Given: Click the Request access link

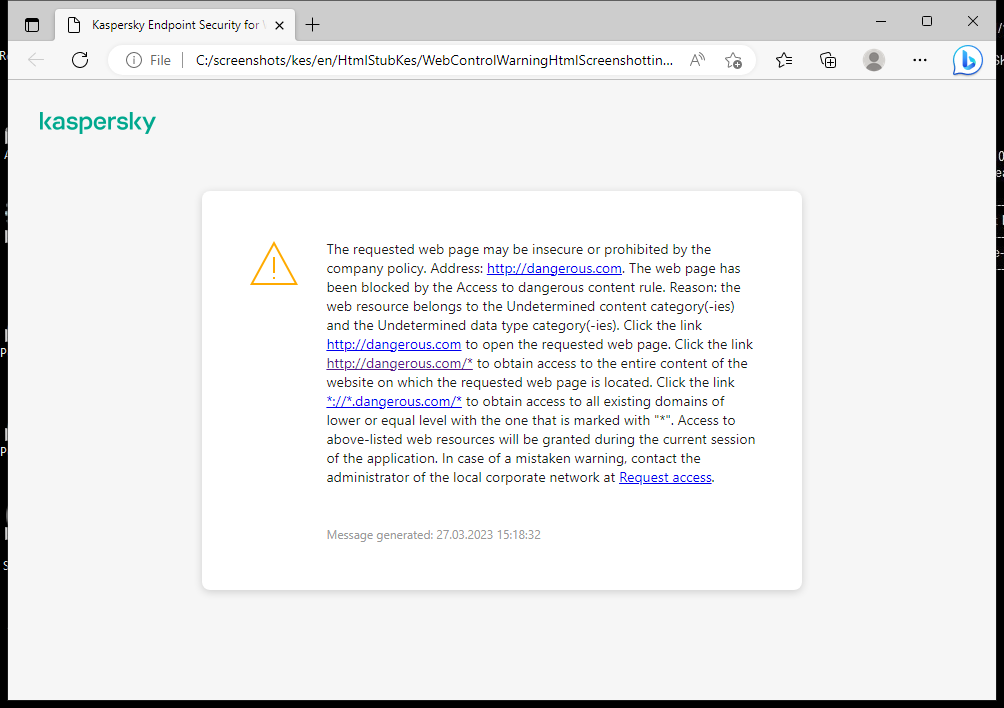Looking at the screenshot, I should pyautogui.click(x=665, y=478).
